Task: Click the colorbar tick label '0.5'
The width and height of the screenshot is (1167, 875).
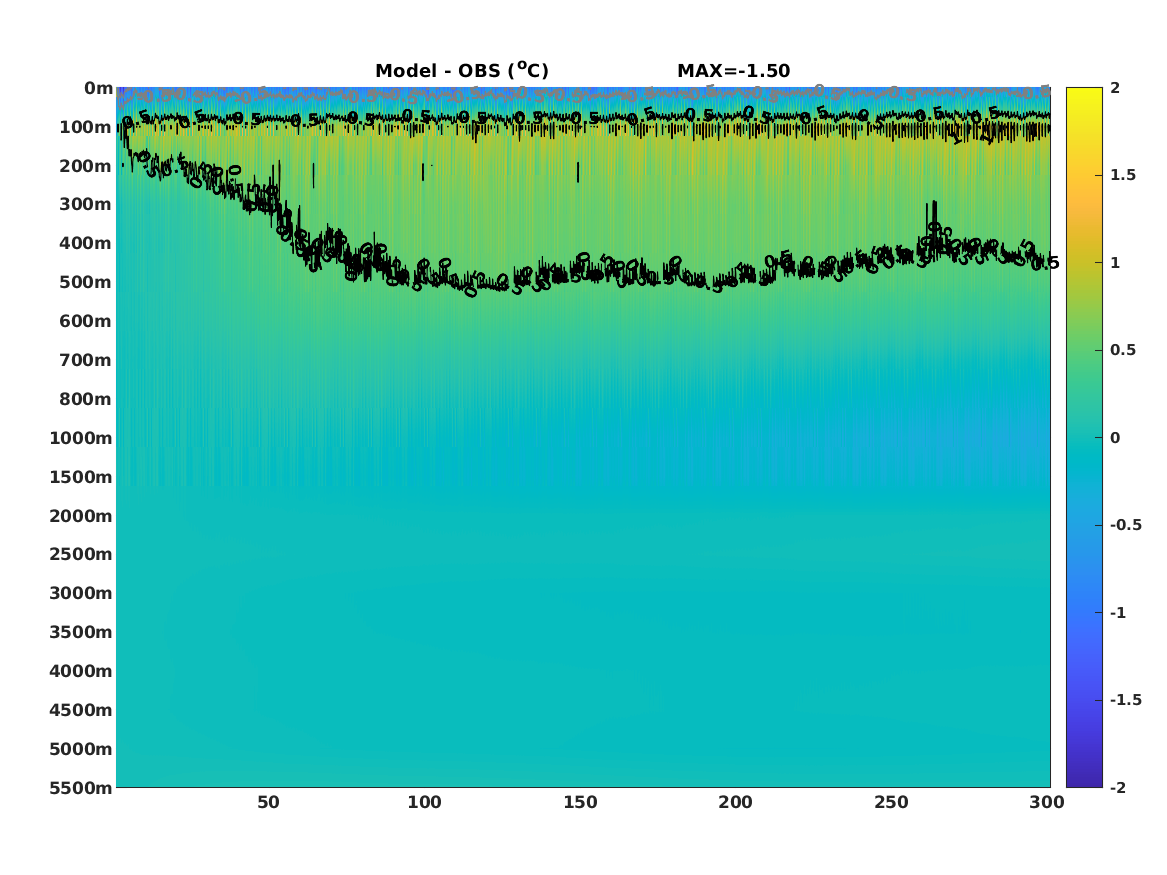Action: click(x=1123, y=350)
